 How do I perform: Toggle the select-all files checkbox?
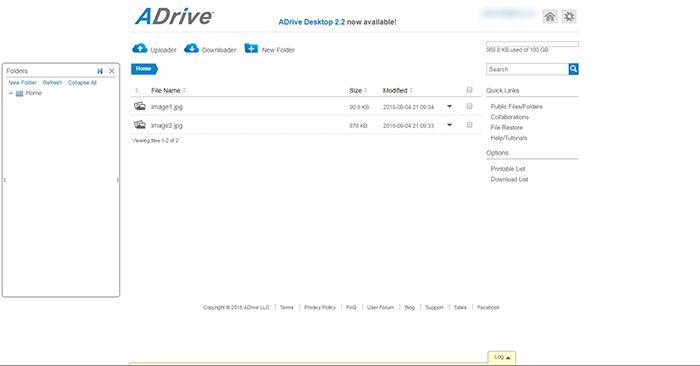point(469,90)
